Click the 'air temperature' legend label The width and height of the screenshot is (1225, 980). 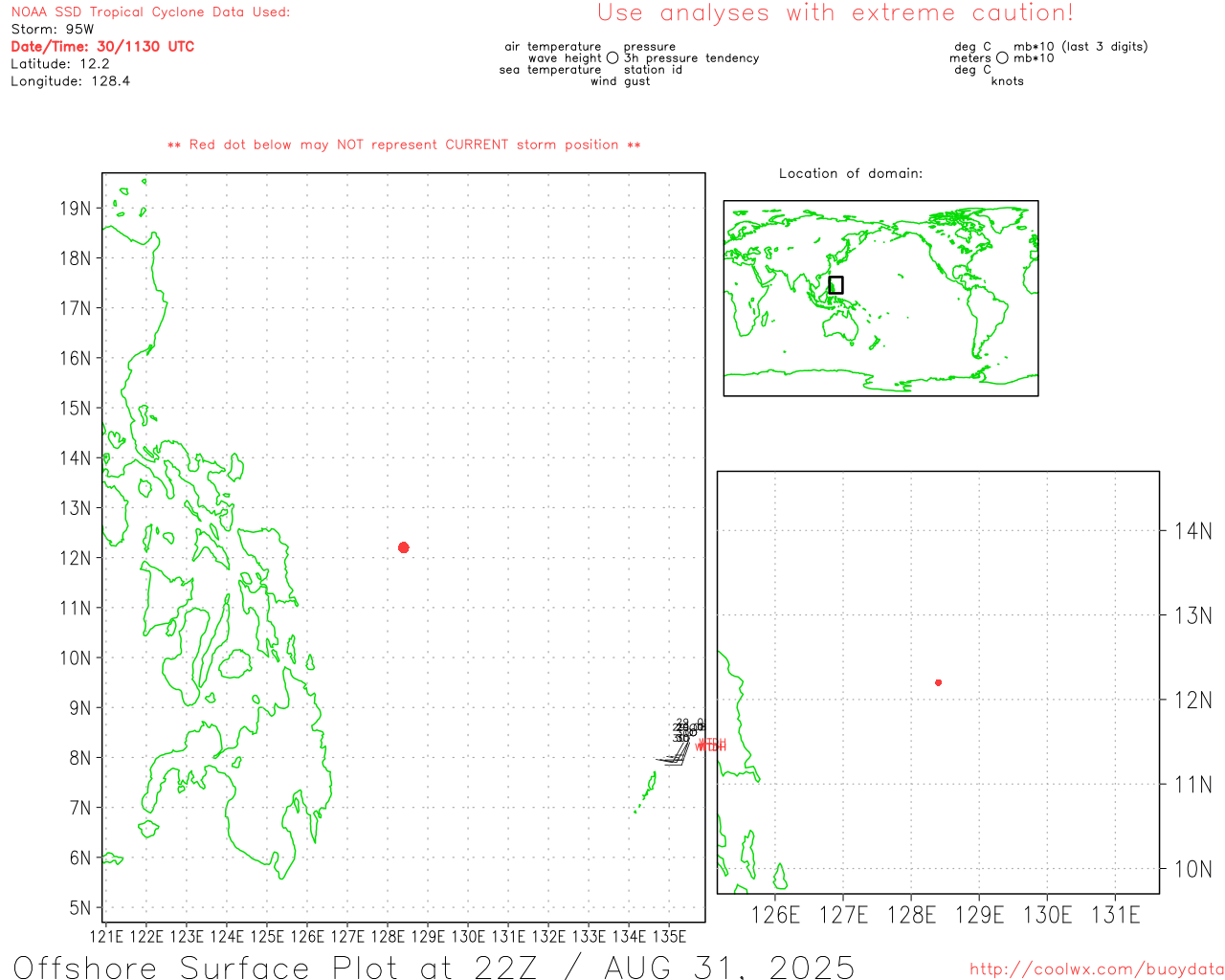point(553,47)
